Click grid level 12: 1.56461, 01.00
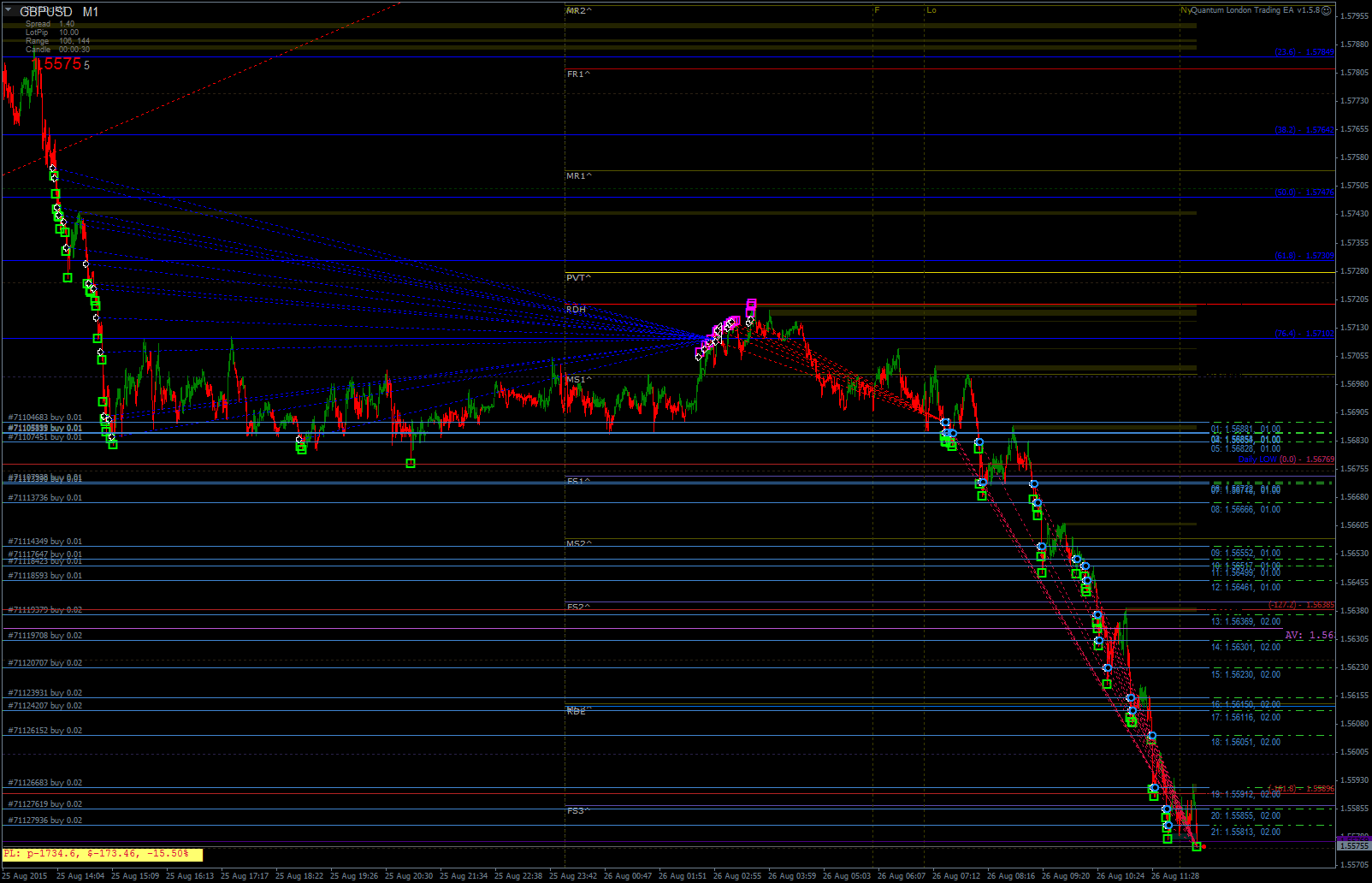 click(x=1245, y=588)
